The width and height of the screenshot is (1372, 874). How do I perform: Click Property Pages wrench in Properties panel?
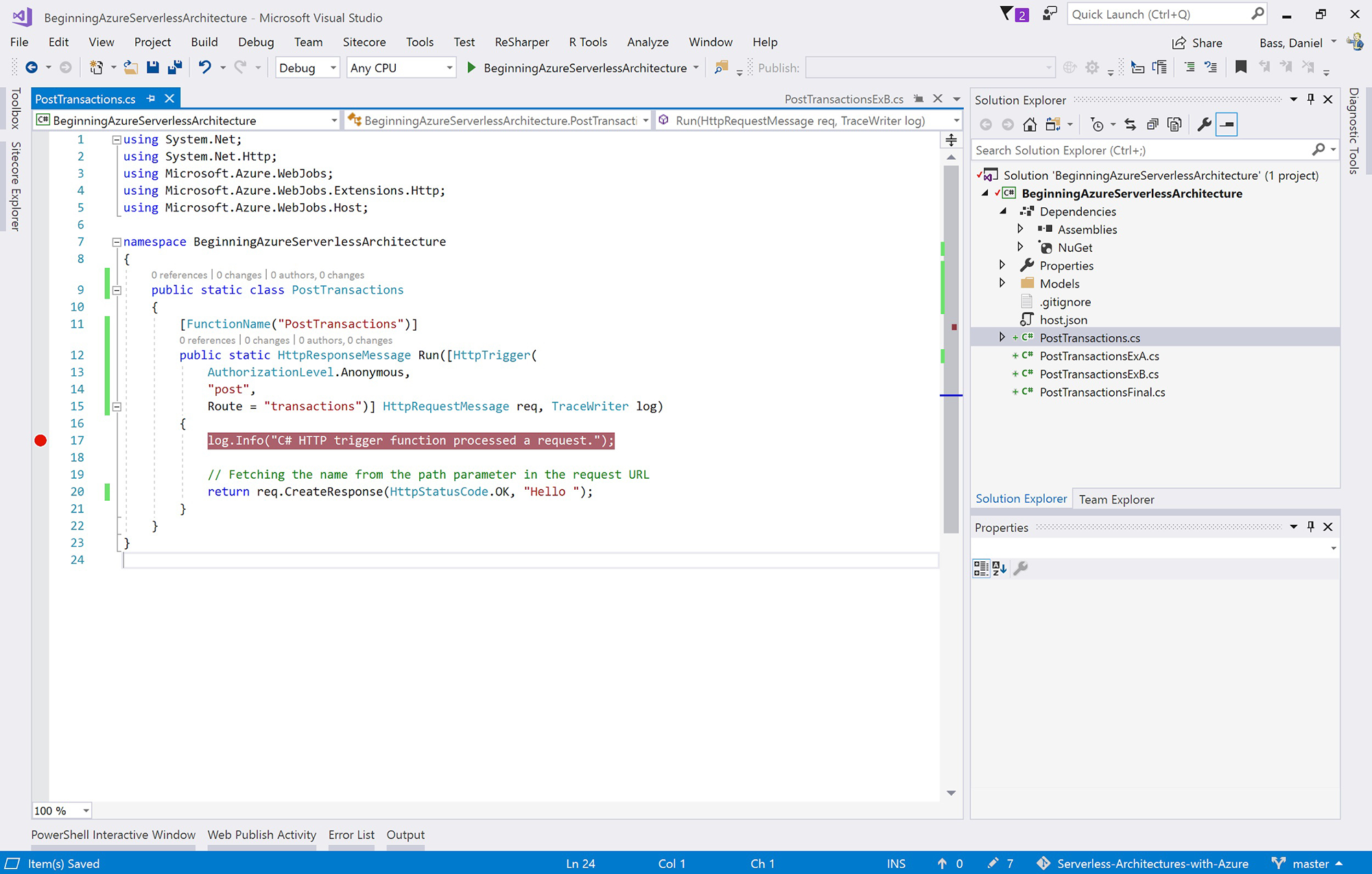point(1021,568)
